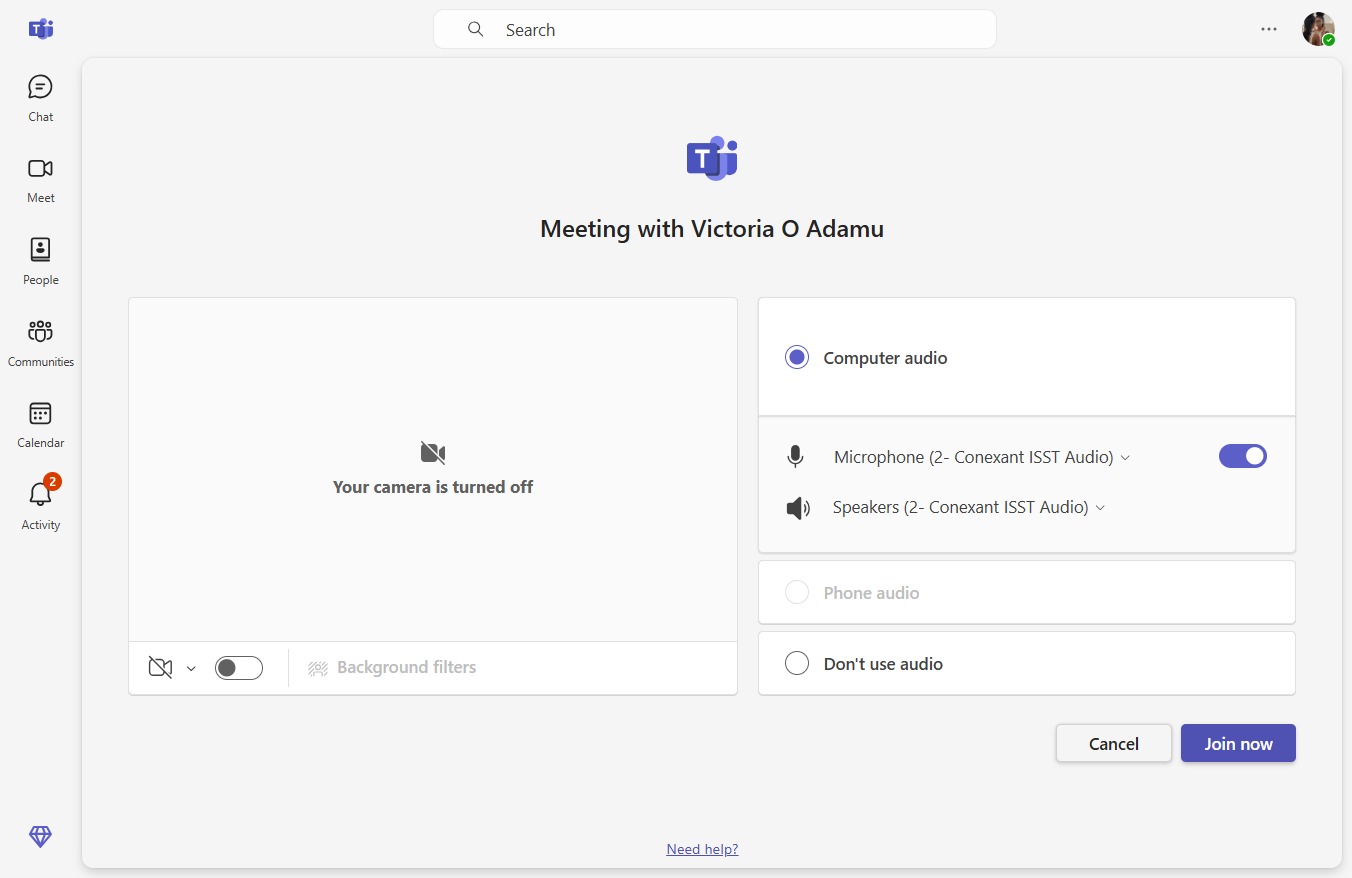Click the premium diamond icon
1352x878 pixels.
41,836
